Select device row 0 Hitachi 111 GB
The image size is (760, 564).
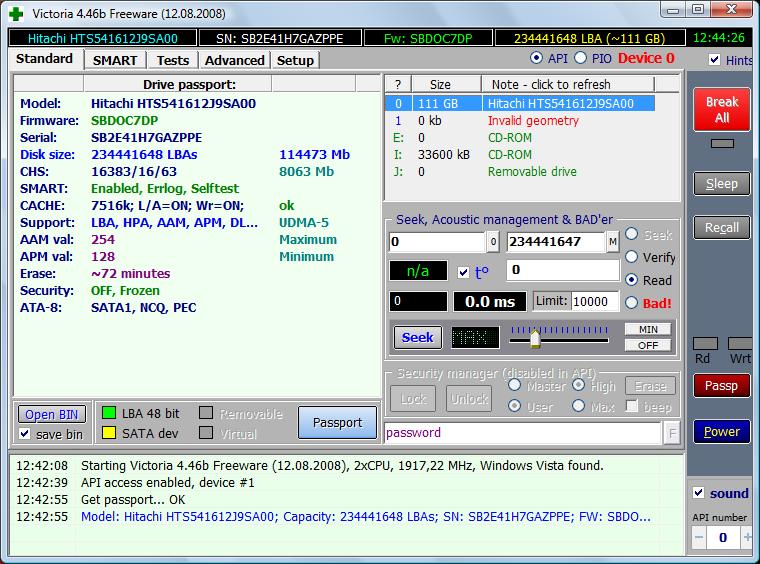click(x=520, y=103)
